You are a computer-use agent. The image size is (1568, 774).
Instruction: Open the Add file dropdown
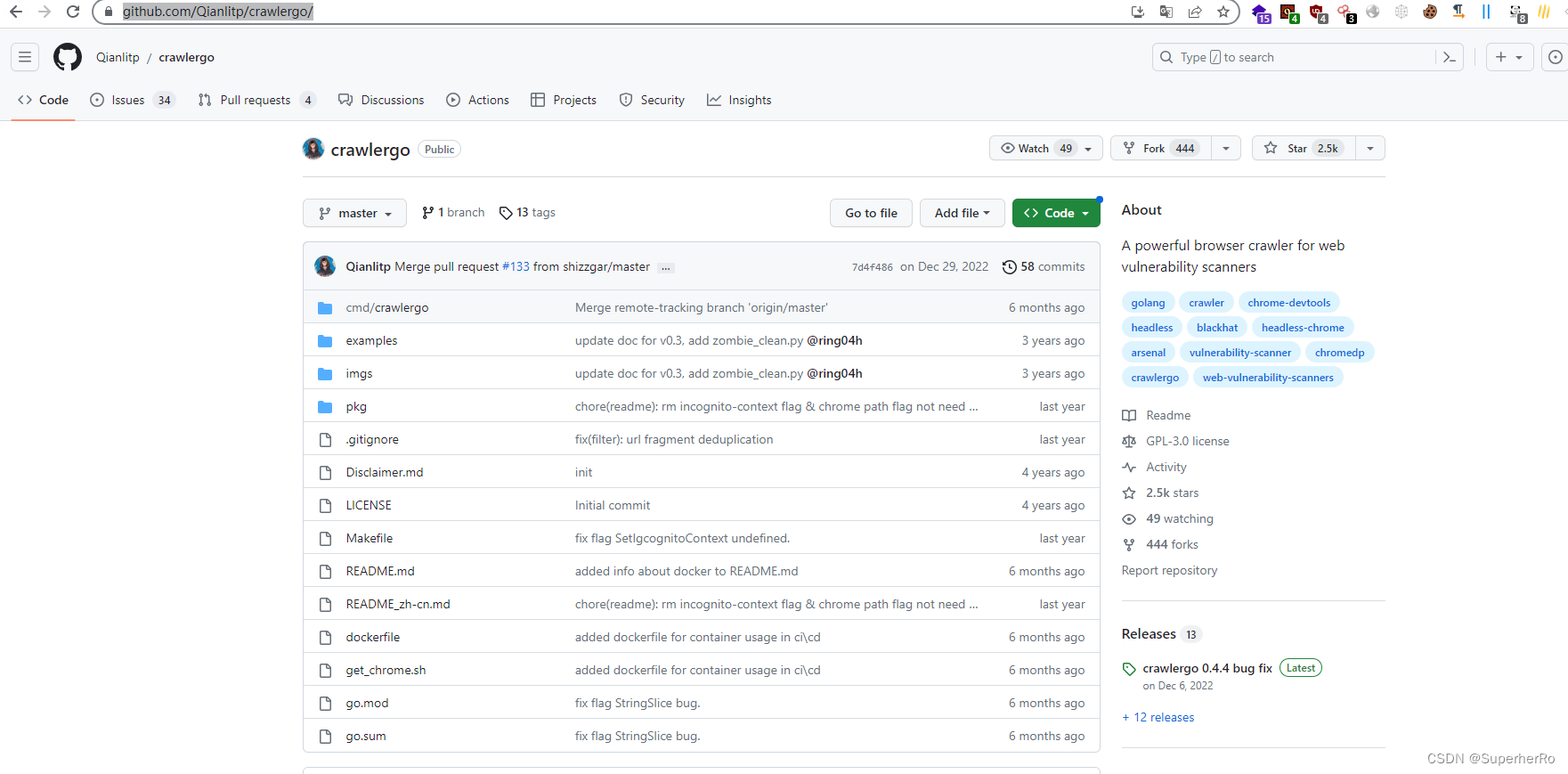click(x=963, y=213)
